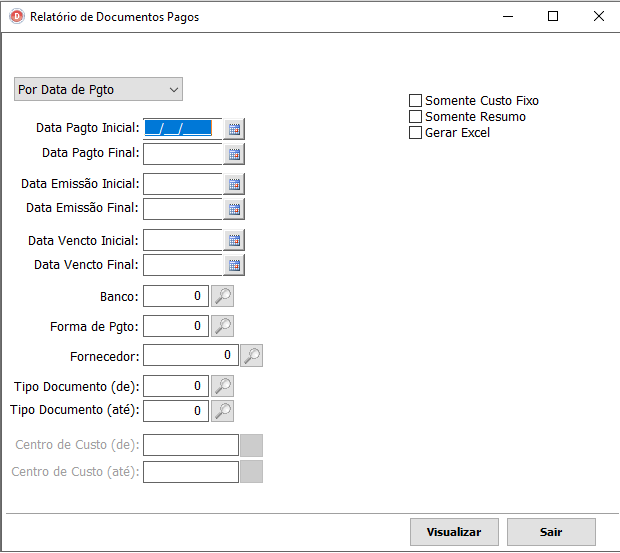Search Banco with magnifier icon
The width and height of the screenshot is (620, 553).
click(x=222, y=296)
